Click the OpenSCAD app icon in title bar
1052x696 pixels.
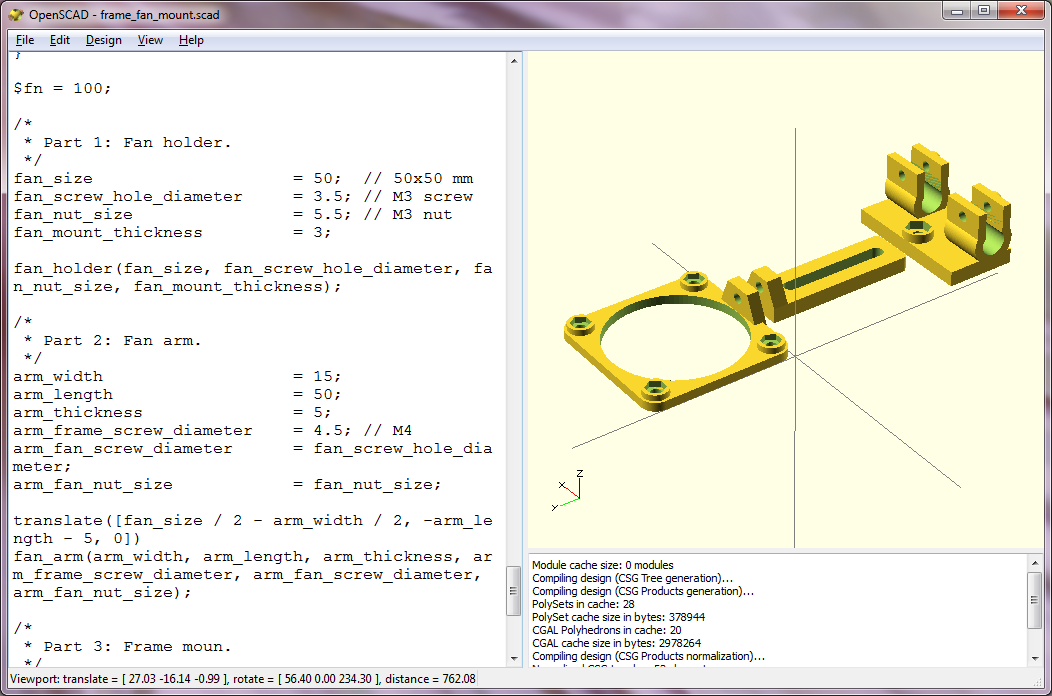[16, 14]
